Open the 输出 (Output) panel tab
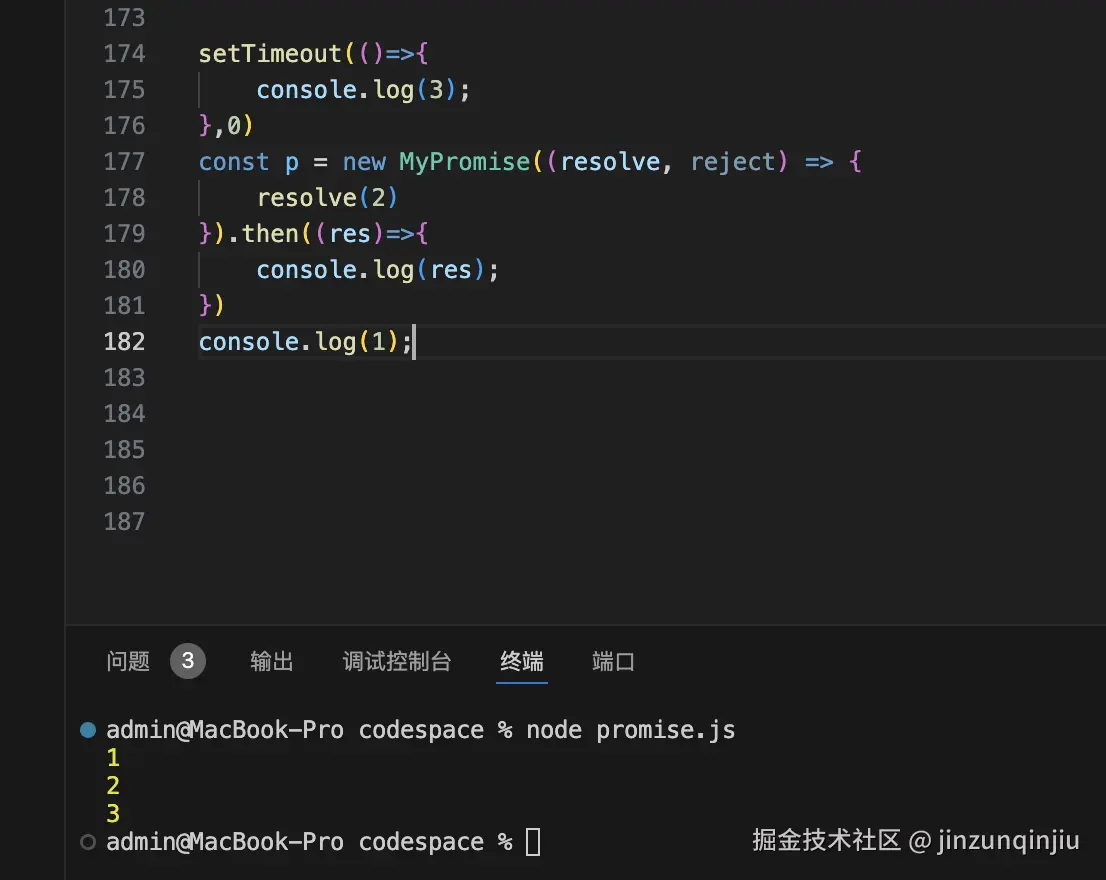 tap(271, 661)
